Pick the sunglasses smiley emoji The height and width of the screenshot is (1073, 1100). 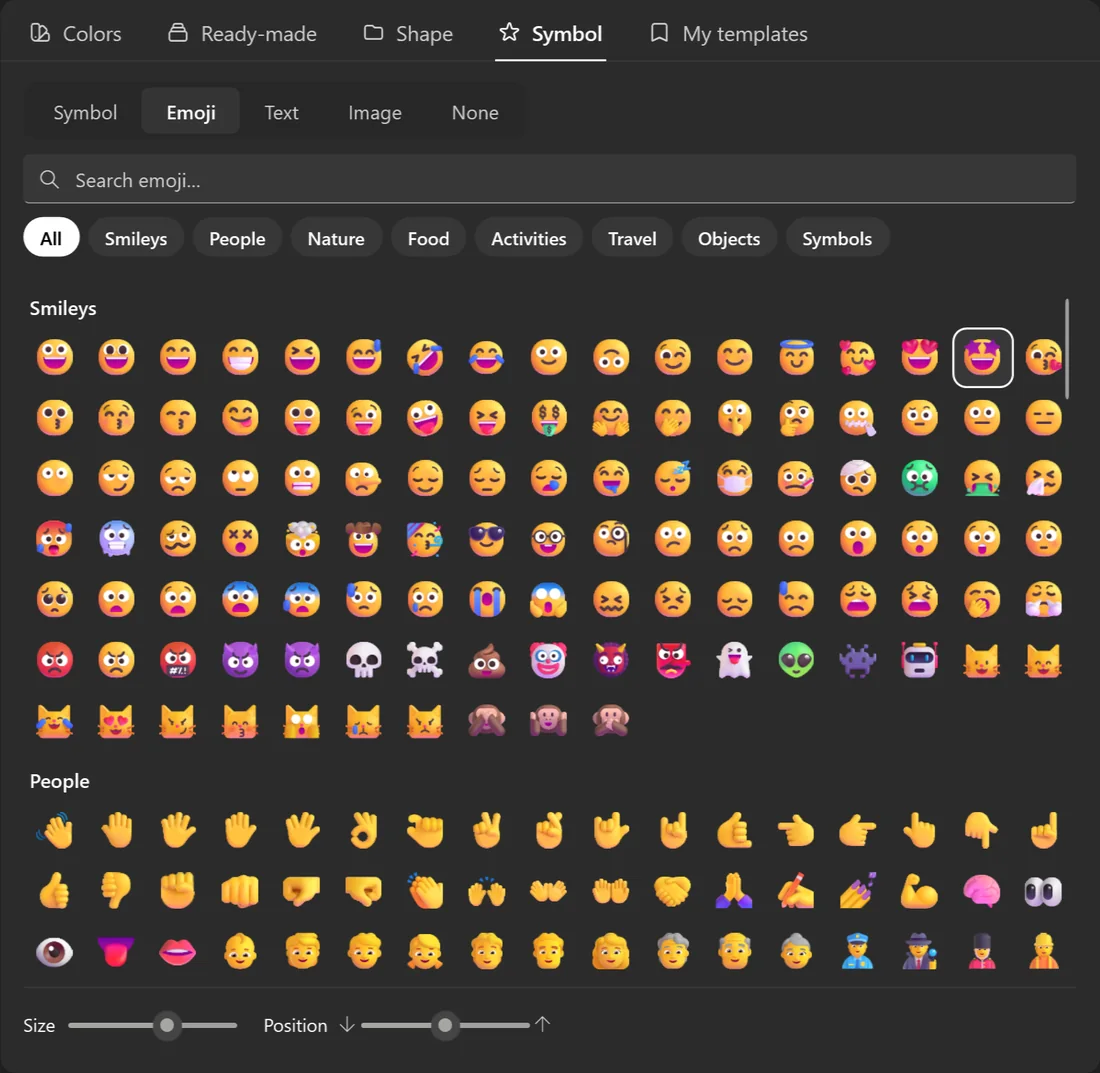[x=487, y=539]
